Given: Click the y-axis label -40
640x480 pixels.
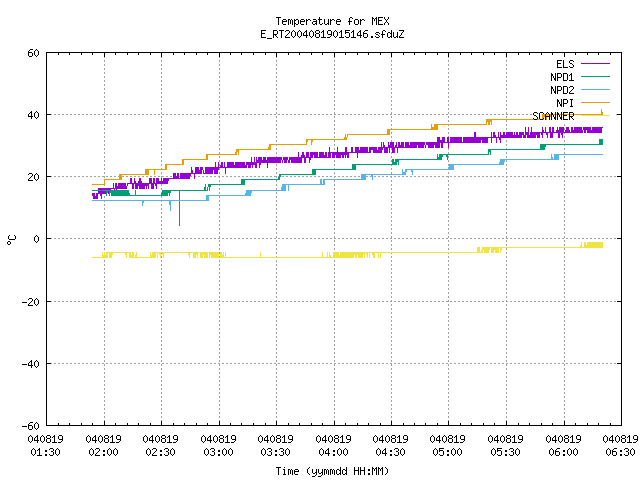Looking at the screenshot, I should 31,364.
